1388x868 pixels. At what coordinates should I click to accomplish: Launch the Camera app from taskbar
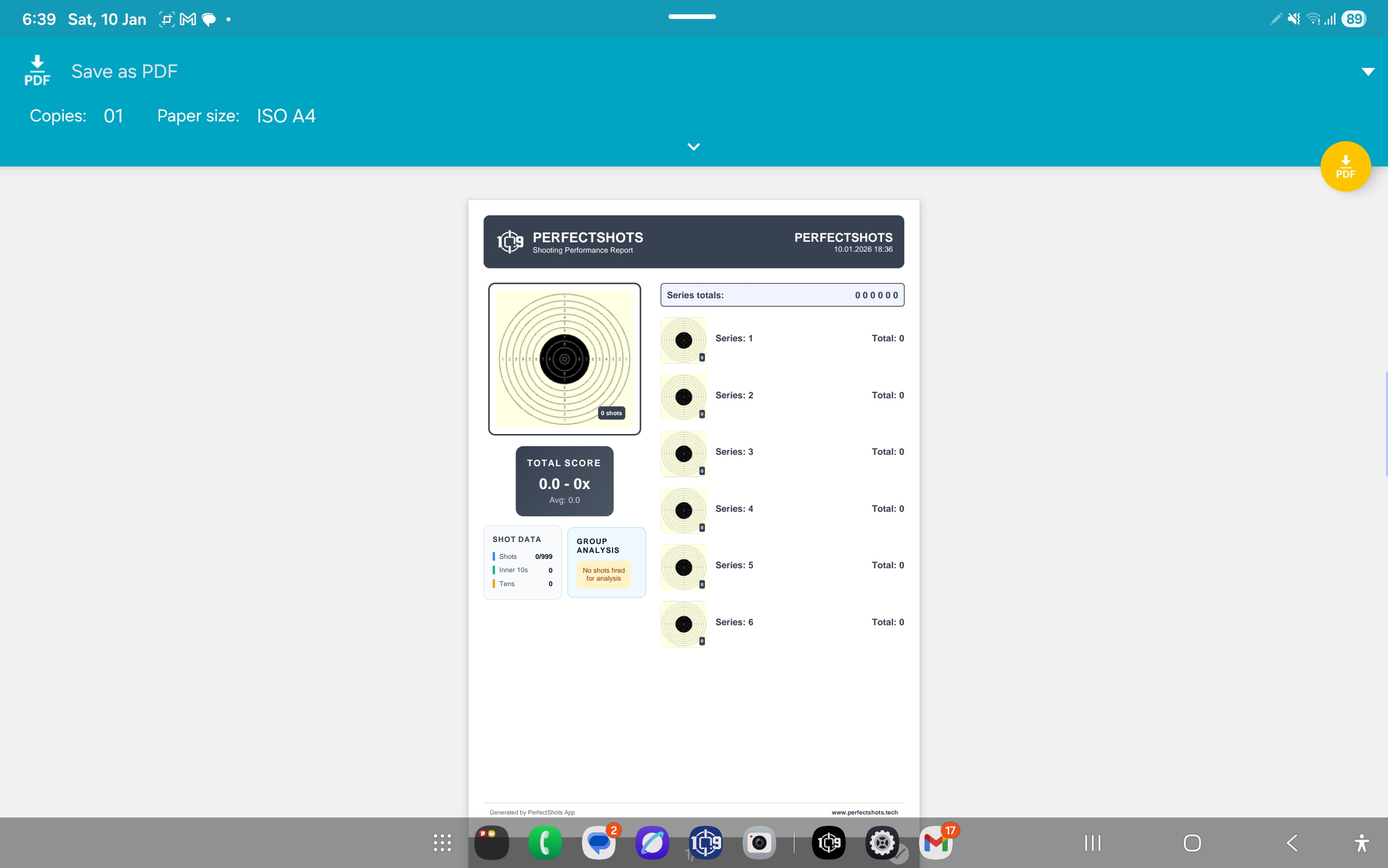(759, 843)
